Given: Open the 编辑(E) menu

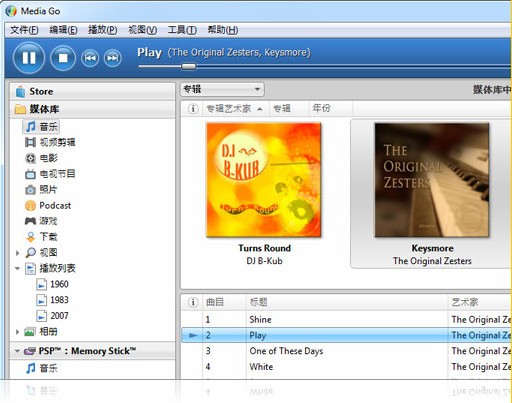Looking at the screenshot, I should coord(63,30).
